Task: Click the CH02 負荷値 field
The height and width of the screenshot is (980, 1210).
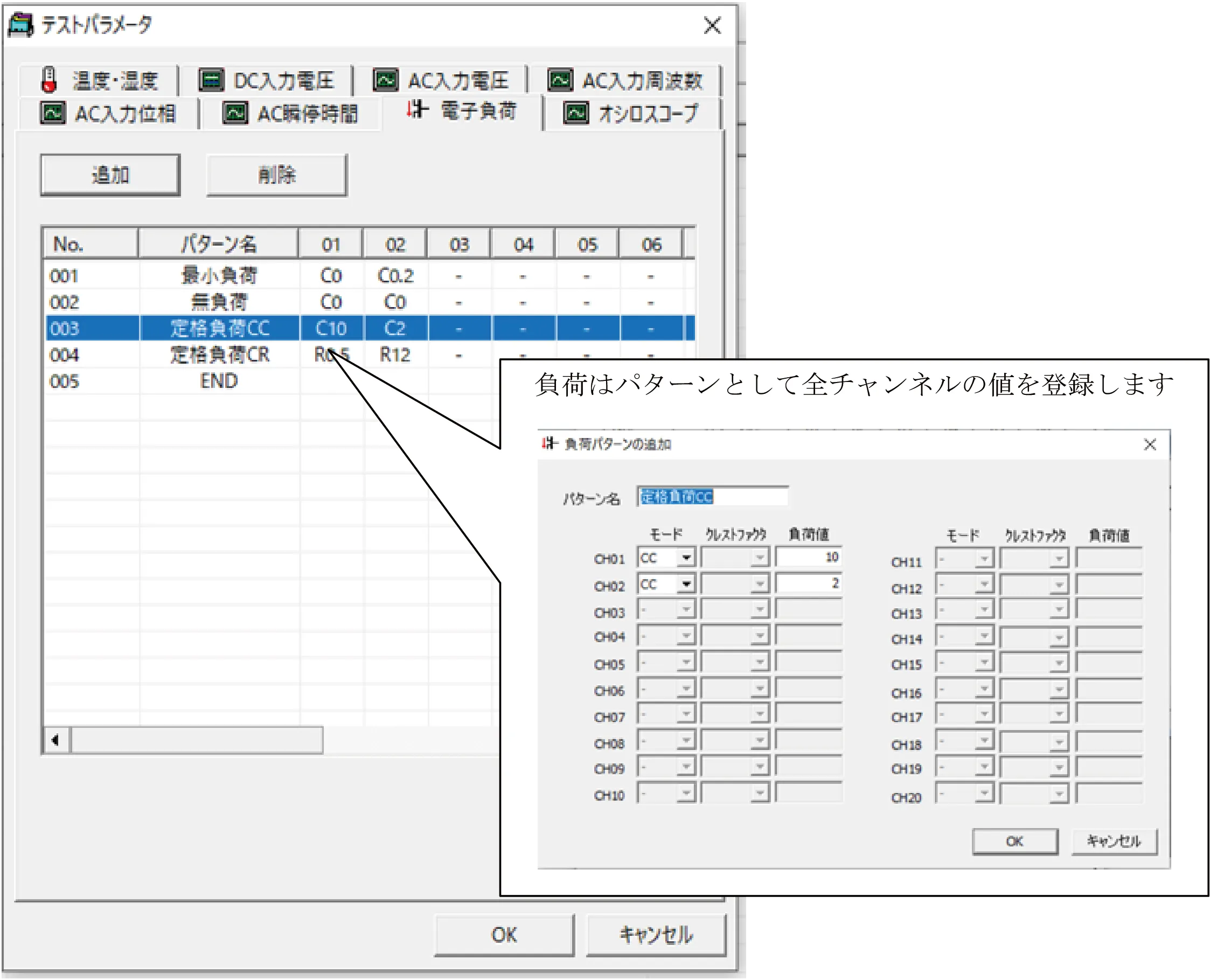Action: [x=808, y=583]
